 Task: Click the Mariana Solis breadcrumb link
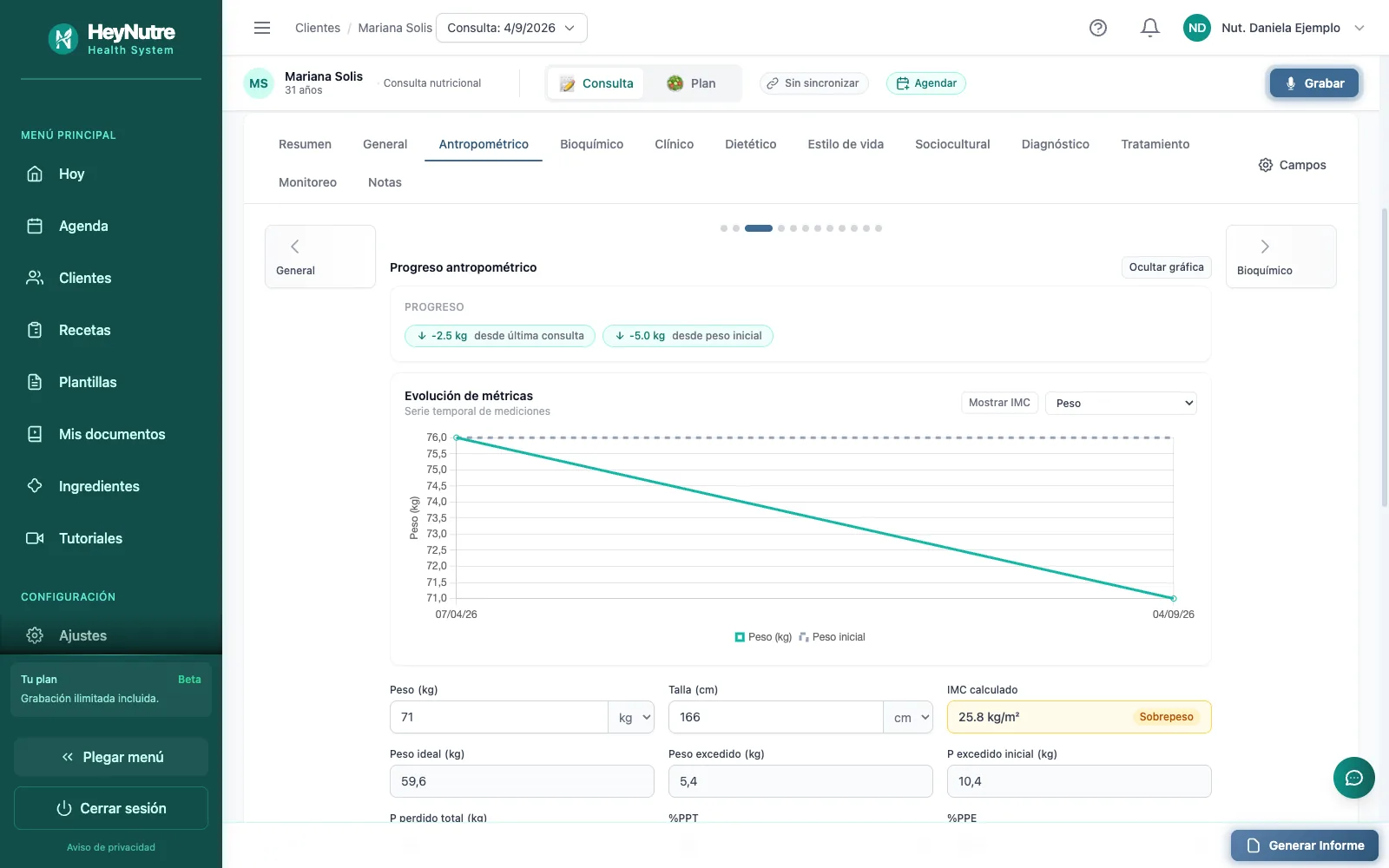click(x=395, y=28)
